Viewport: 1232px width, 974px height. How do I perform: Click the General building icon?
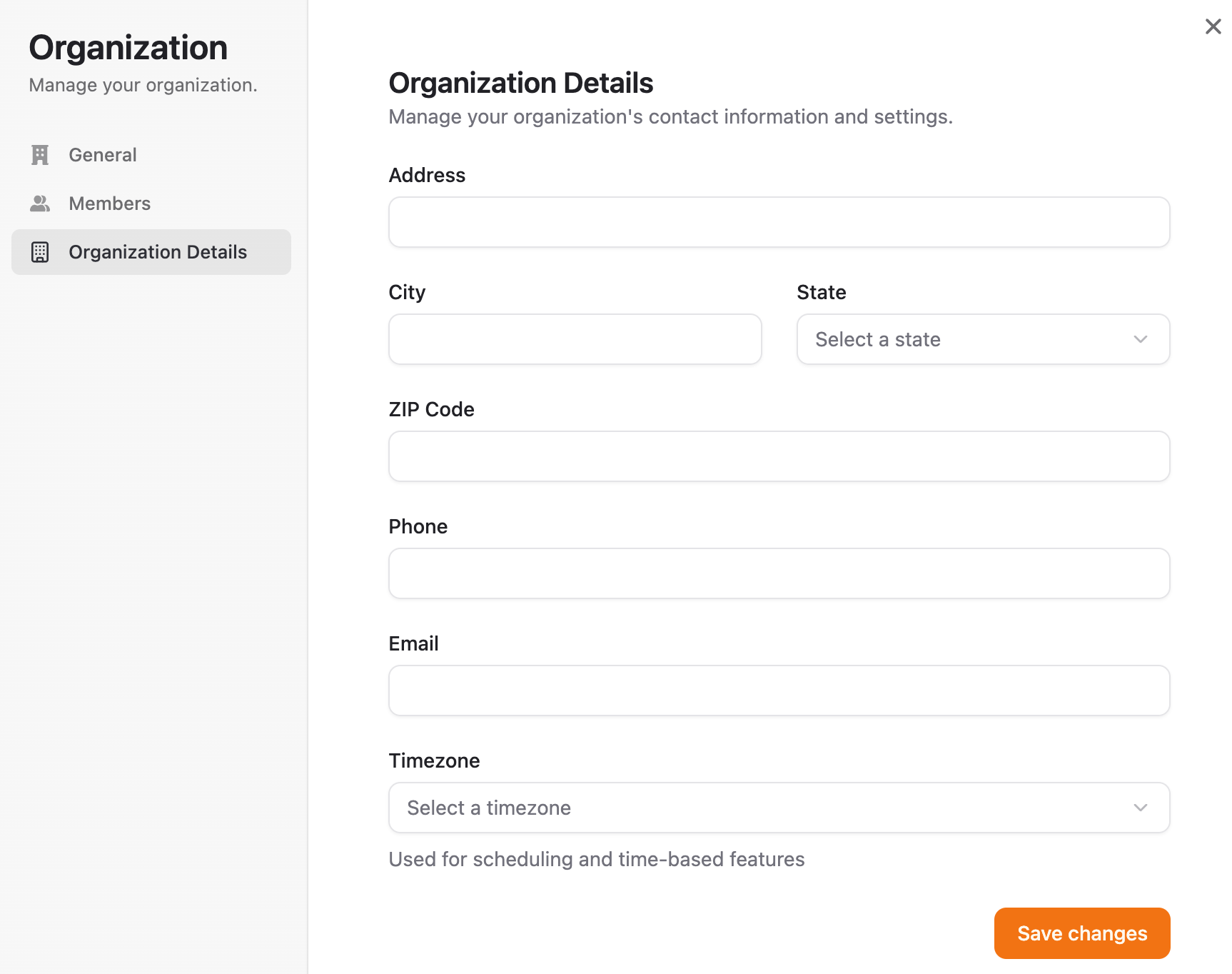[40, 155]
